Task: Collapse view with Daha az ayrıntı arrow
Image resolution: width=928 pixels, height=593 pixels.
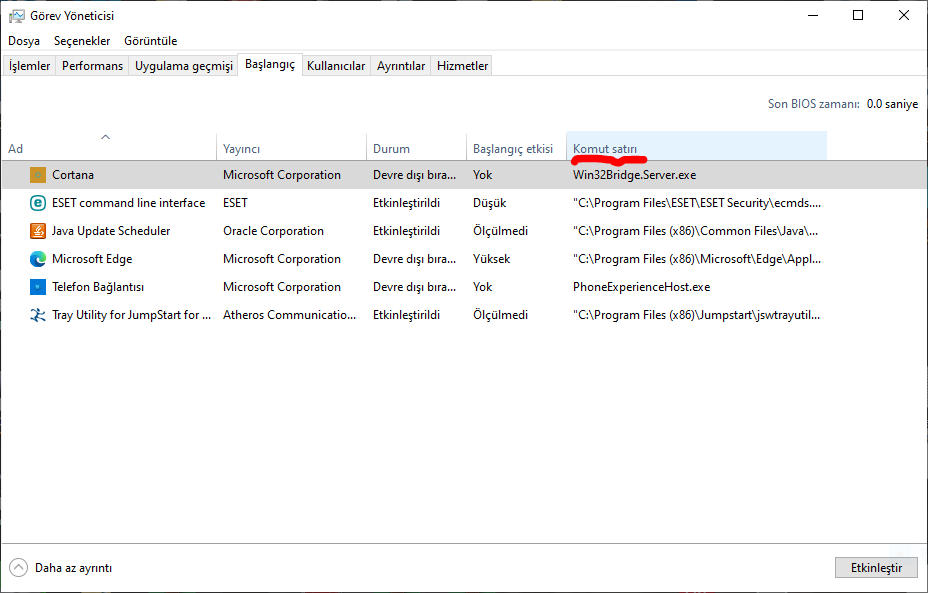Action: coord(18,568)
